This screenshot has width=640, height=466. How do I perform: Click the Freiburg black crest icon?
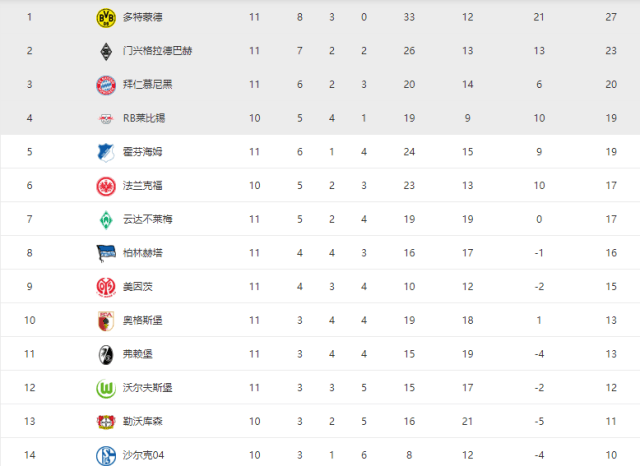(x=106, y=355)
